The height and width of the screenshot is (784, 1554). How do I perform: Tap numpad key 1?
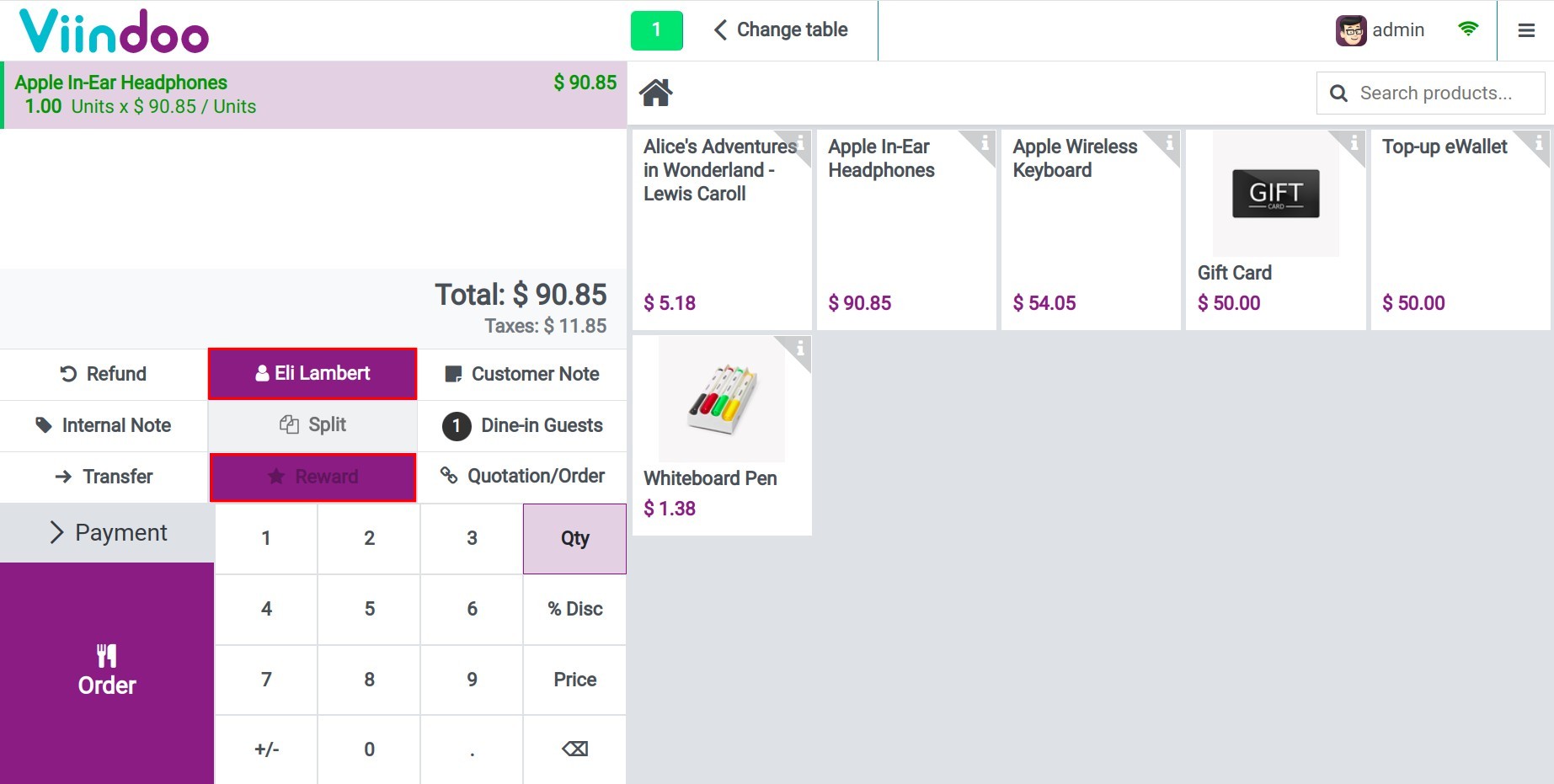[266, 539]
